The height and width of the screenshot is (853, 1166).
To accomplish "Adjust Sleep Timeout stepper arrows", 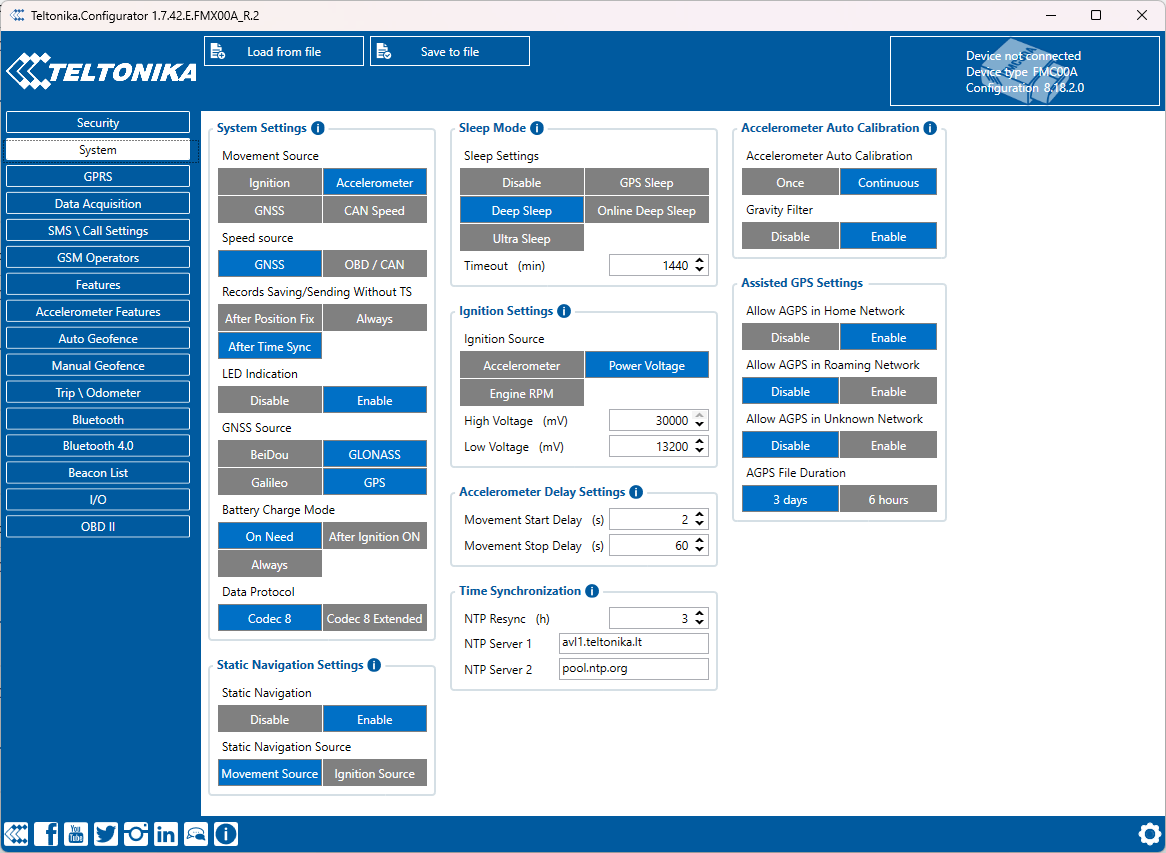I will click(x=699, y=265).
